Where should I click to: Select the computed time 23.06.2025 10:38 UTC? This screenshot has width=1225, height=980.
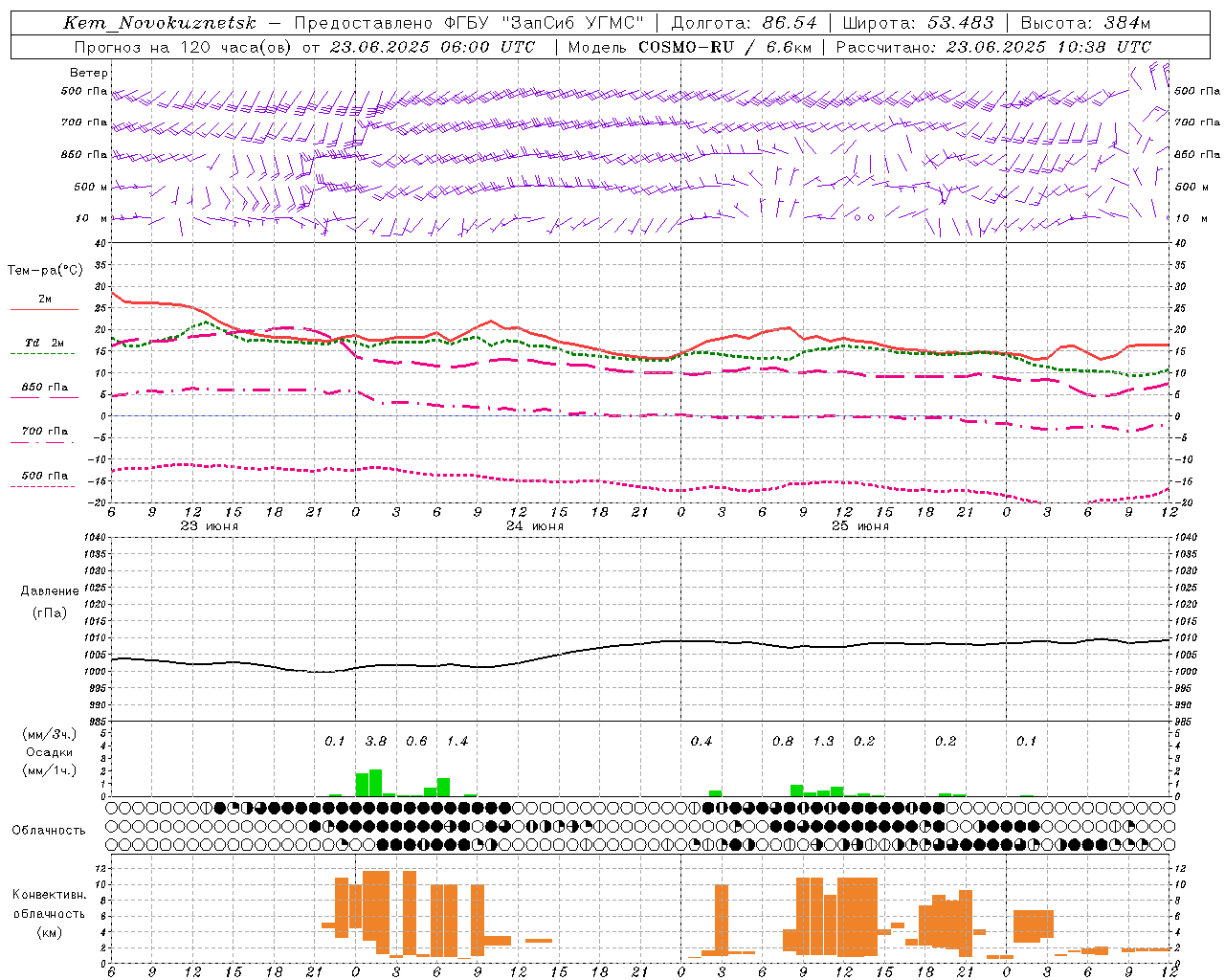[1048, 47]
